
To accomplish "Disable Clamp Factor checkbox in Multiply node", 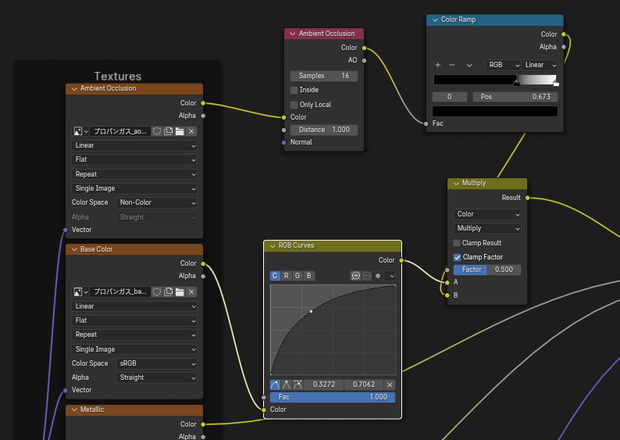I will coord(457,257).
